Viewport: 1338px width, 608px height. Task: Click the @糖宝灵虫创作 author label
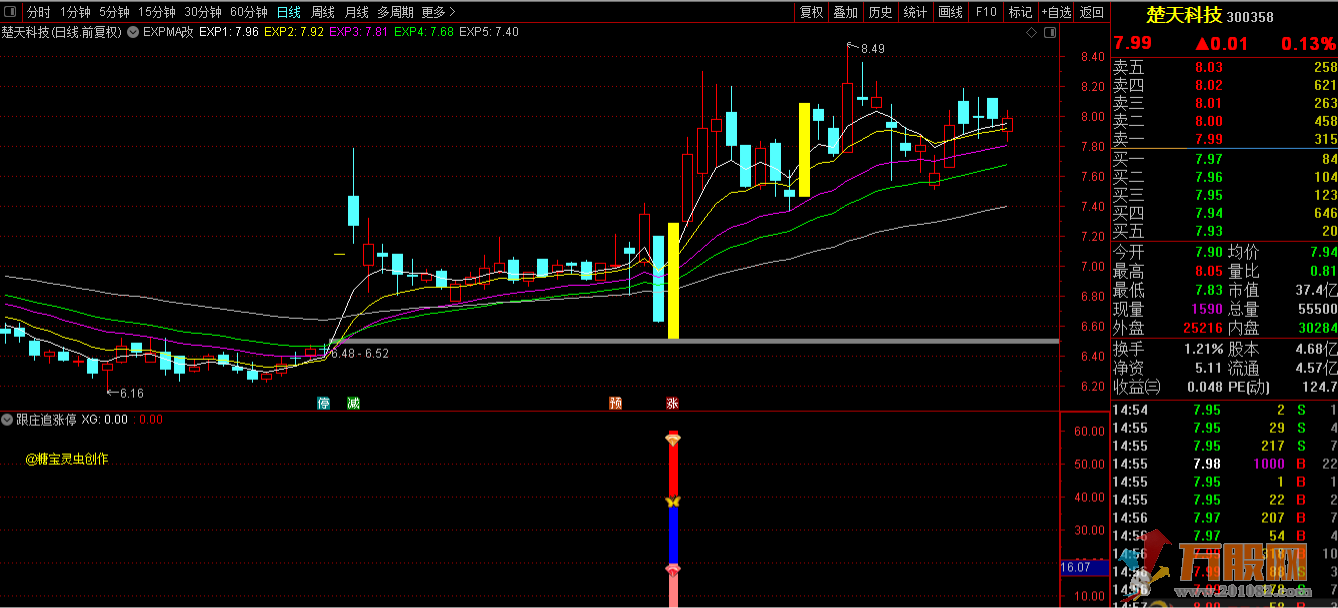[x=67, y=460]
